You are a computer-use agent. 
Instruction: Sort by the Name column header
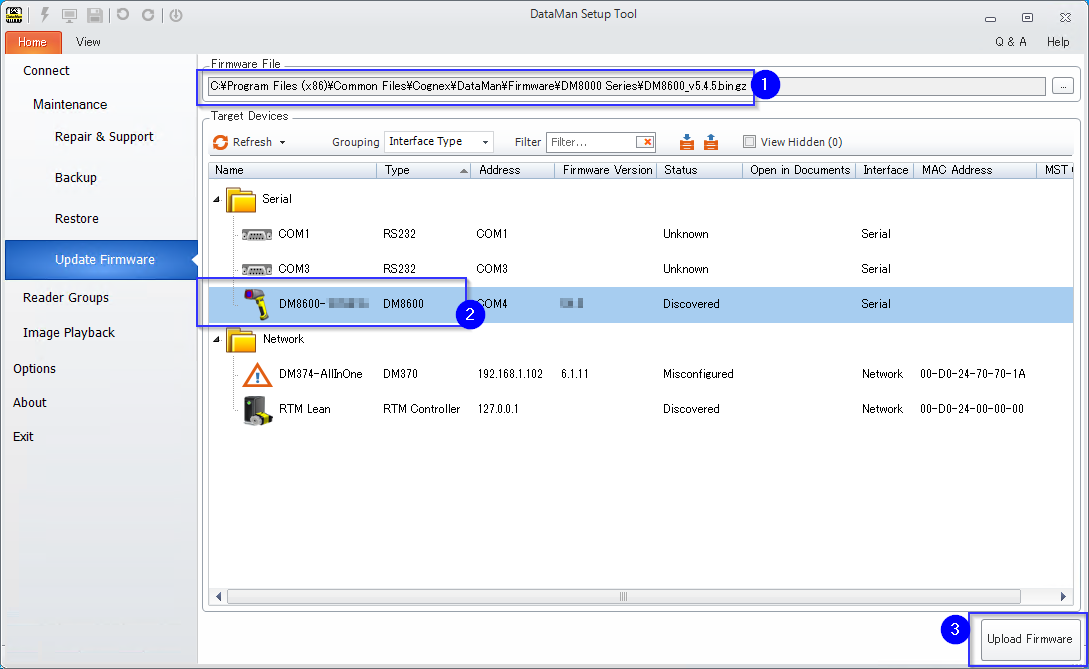click(x=292, y=170)
